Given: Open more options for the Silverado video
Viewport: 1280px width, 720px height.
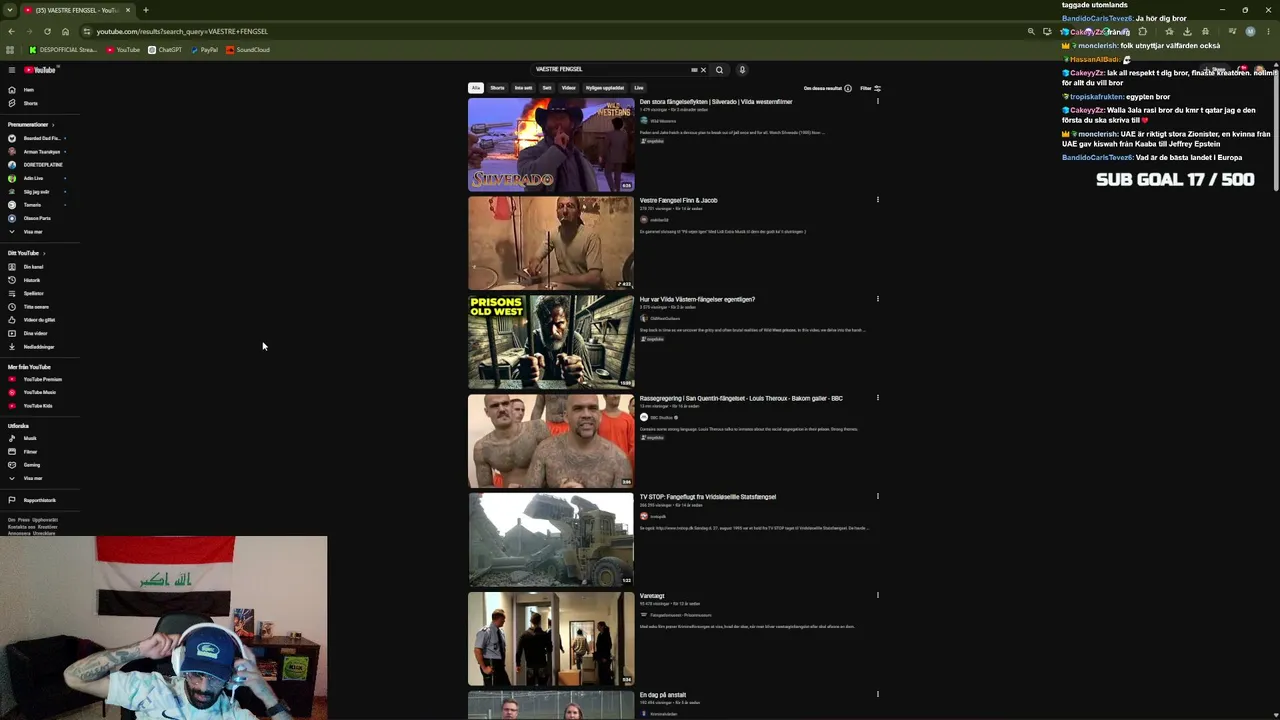Looking at the screenshot, I should click(878, 101).
